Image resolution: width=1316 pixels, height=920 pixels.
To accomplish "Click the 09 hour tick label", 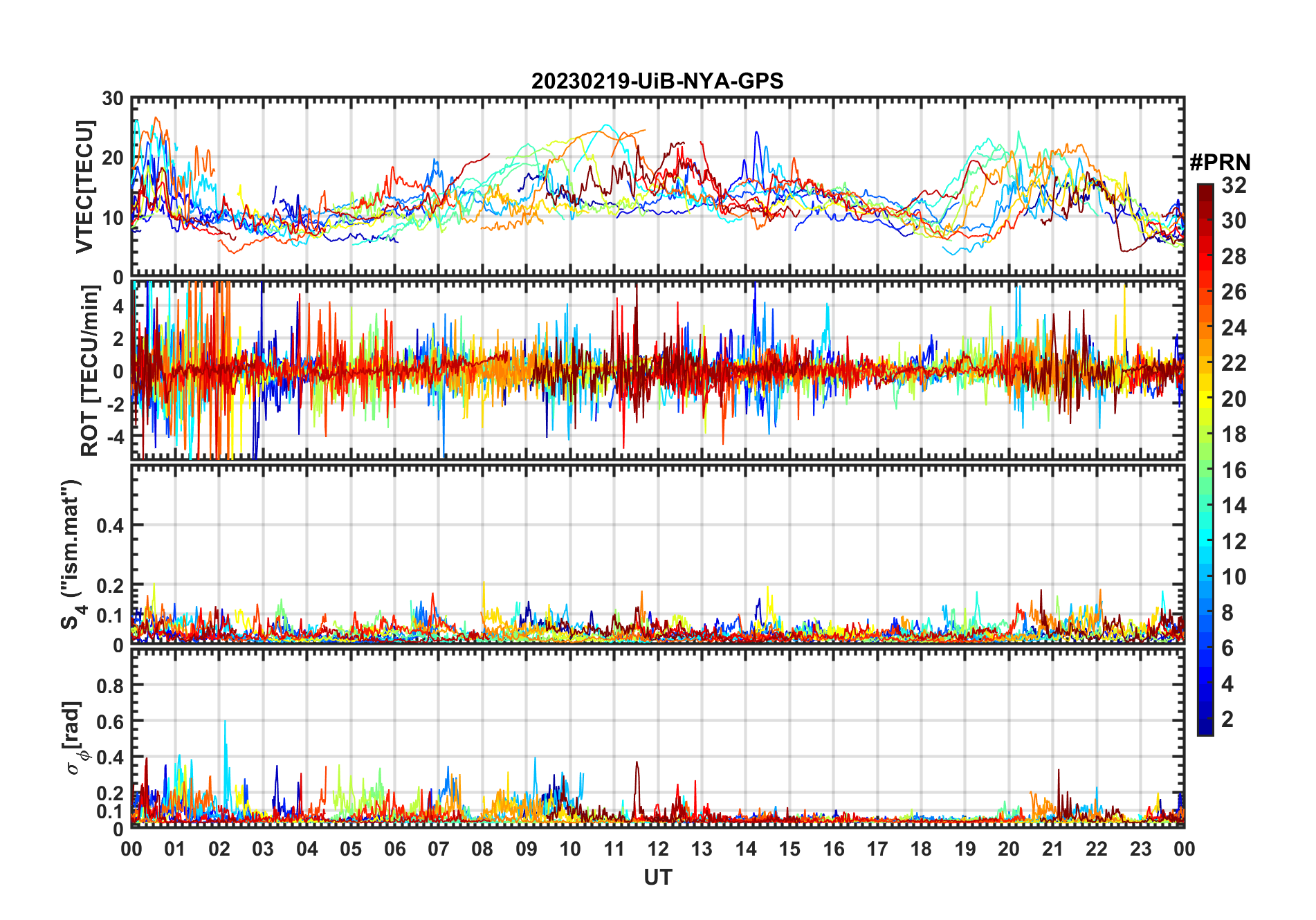I will [x=527, y=849].
